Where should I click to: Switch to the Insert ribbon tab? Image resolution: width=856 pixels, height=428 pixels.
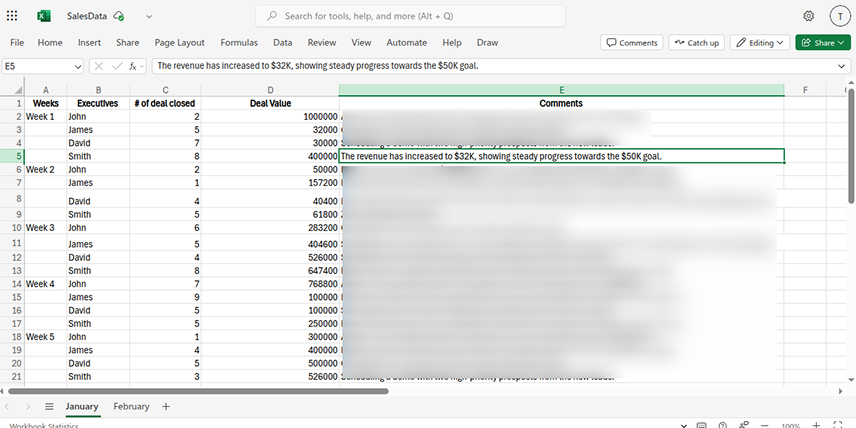point(89,43)
